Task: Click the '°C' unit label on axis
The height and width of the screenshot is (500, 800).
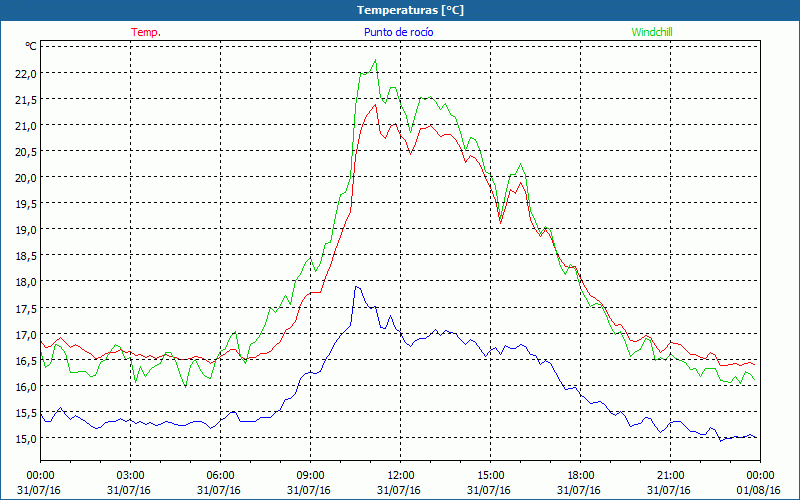Action: 31,46
